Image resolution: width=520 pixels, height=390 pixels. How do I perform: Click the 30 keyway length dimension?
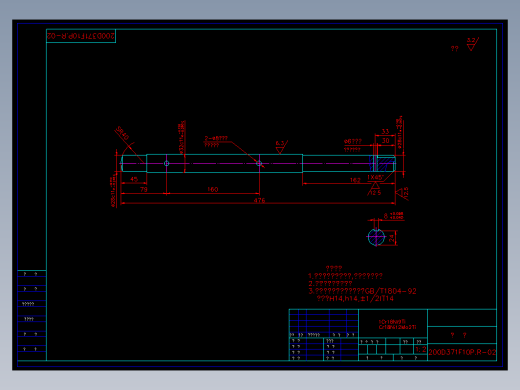[385, 141]
